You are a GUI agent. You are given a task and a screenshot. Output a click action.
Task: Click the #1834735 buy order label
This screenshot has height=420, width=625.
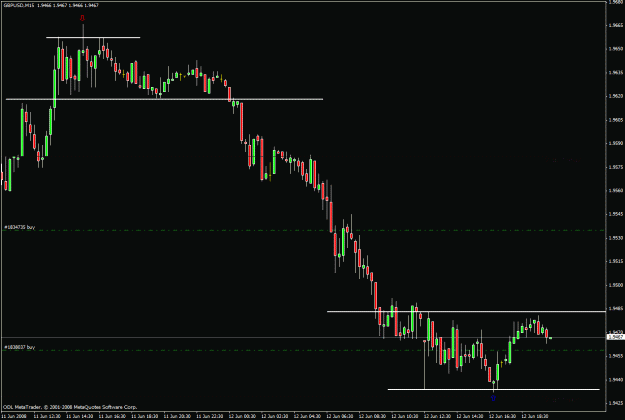pyautogui.click(x=20, y=227)
